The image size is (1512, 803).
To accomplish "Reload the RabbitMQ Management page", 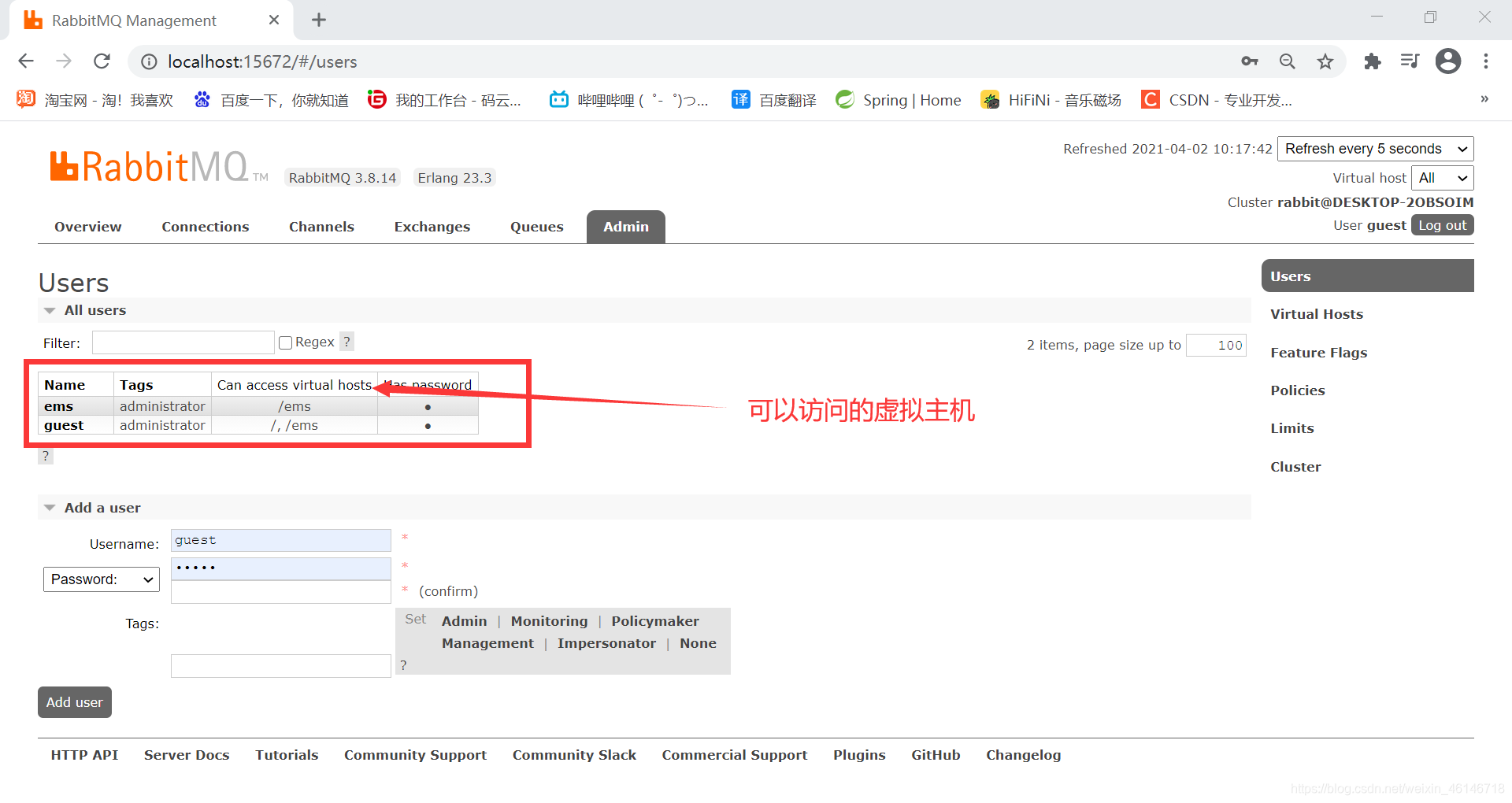I will tap(102, 61).
